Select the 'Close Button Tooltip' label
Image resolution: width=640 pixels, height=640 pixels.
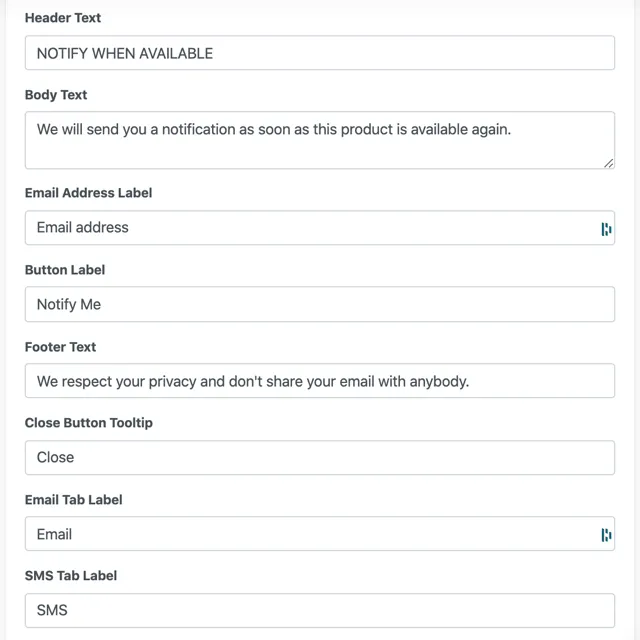[x=89, y=423]
